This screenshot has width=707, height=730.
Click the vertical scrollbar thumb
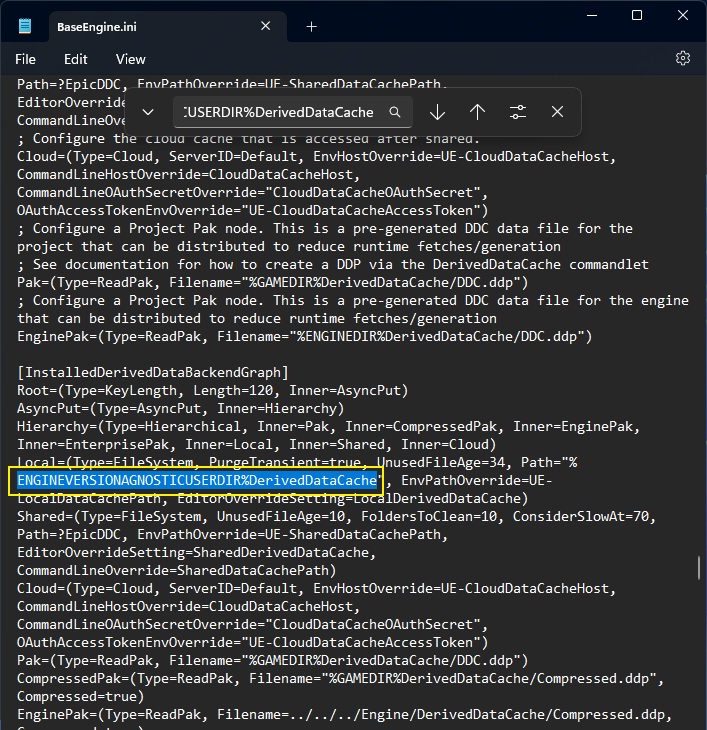(x=699, y=568)
